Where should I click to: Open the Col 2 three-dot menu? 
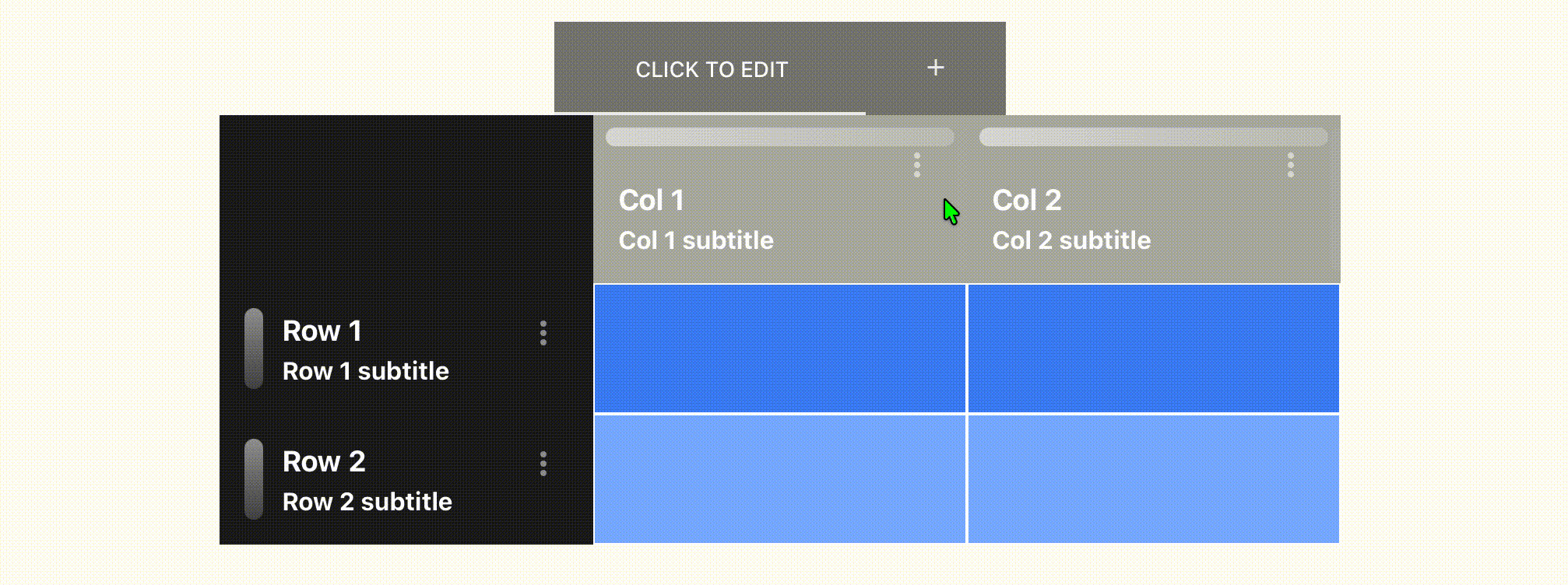point(1290,165)
